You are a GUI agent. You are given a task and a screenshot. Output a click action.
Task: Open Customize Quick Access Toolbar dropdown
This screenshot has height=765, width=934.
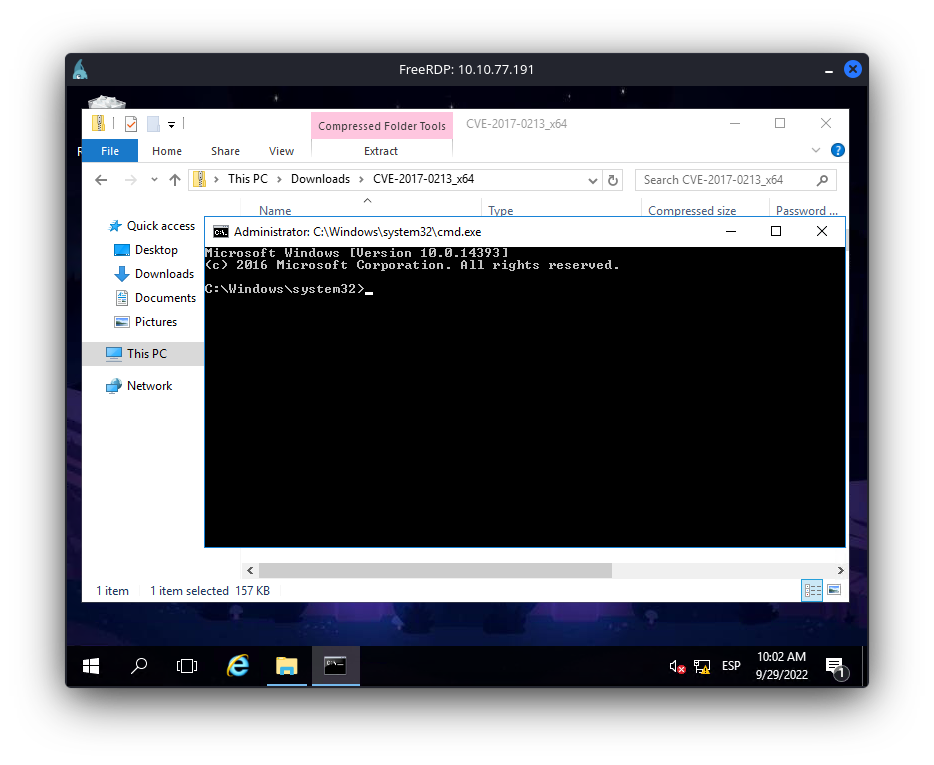click(172, 124)
